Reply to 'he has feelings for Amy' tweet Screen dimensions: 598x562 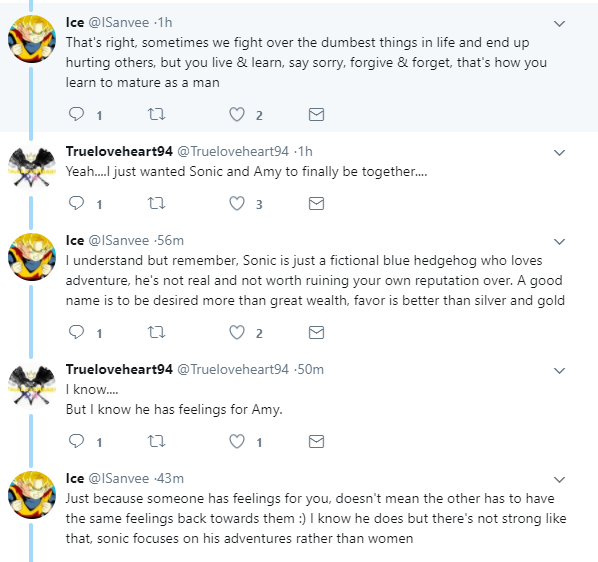[76, 441]
